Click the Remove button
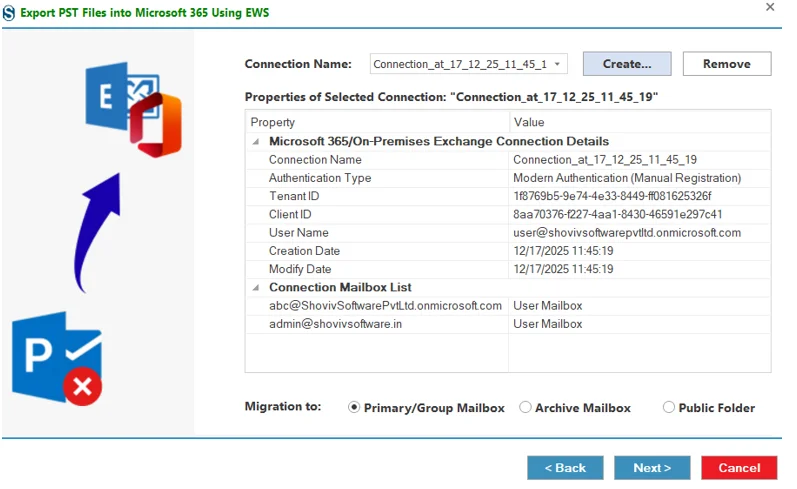The height and width of the screenshot is (489, 797). pos(727,64)
